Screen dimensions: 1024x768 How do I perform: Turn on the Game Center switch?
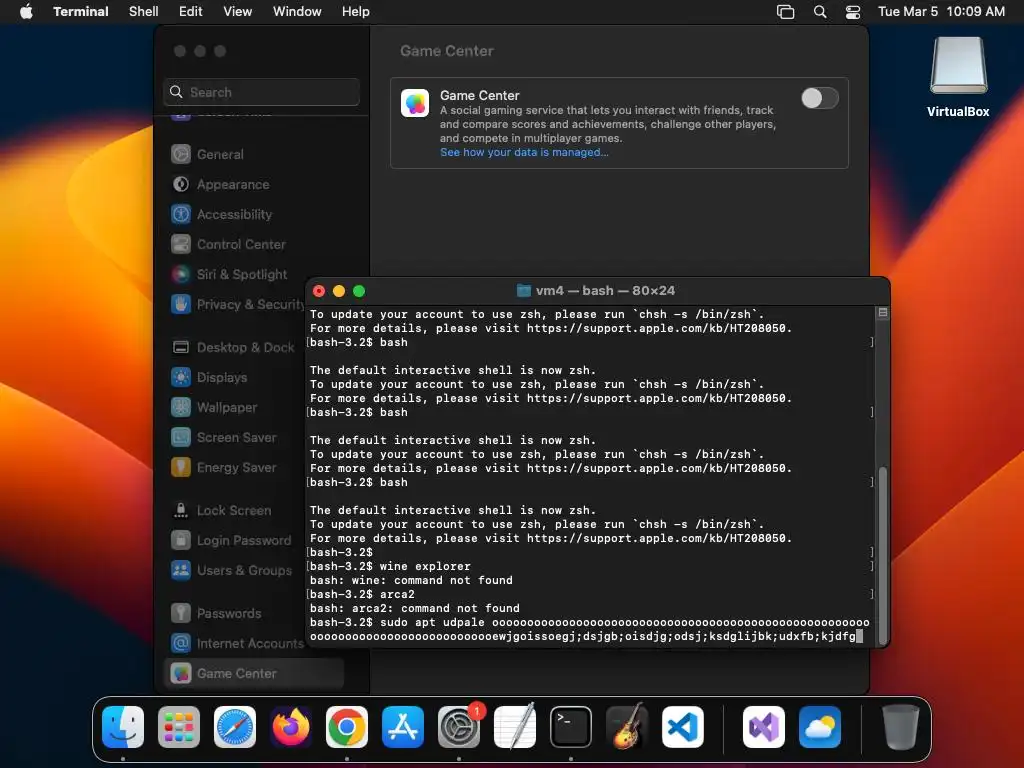click(x=820, y=98)
